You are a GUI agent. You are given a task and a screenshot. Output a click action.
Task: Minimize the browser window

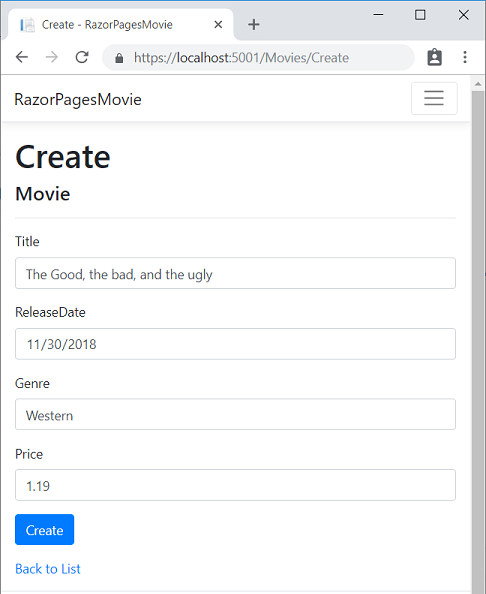pos(378,15)
